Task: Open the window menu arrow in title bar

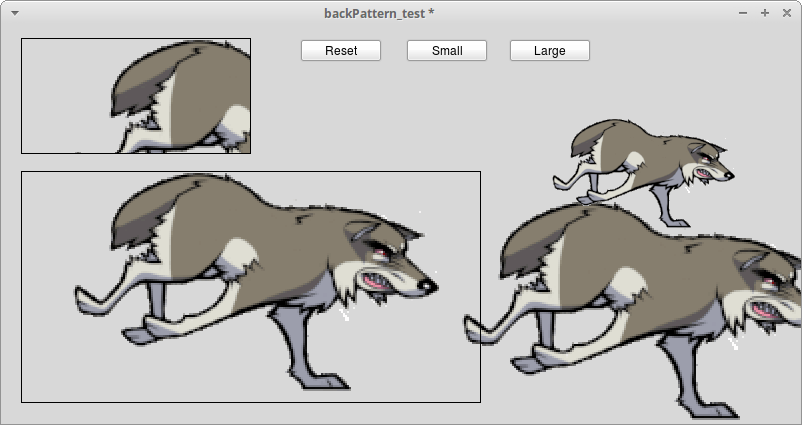Action: coord(14,13)
